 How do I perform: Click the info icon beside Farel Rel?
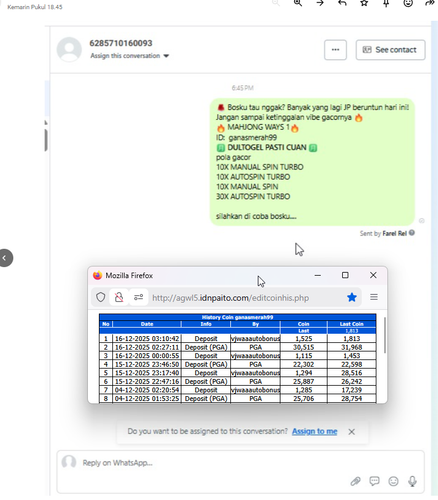coord(412,233)
